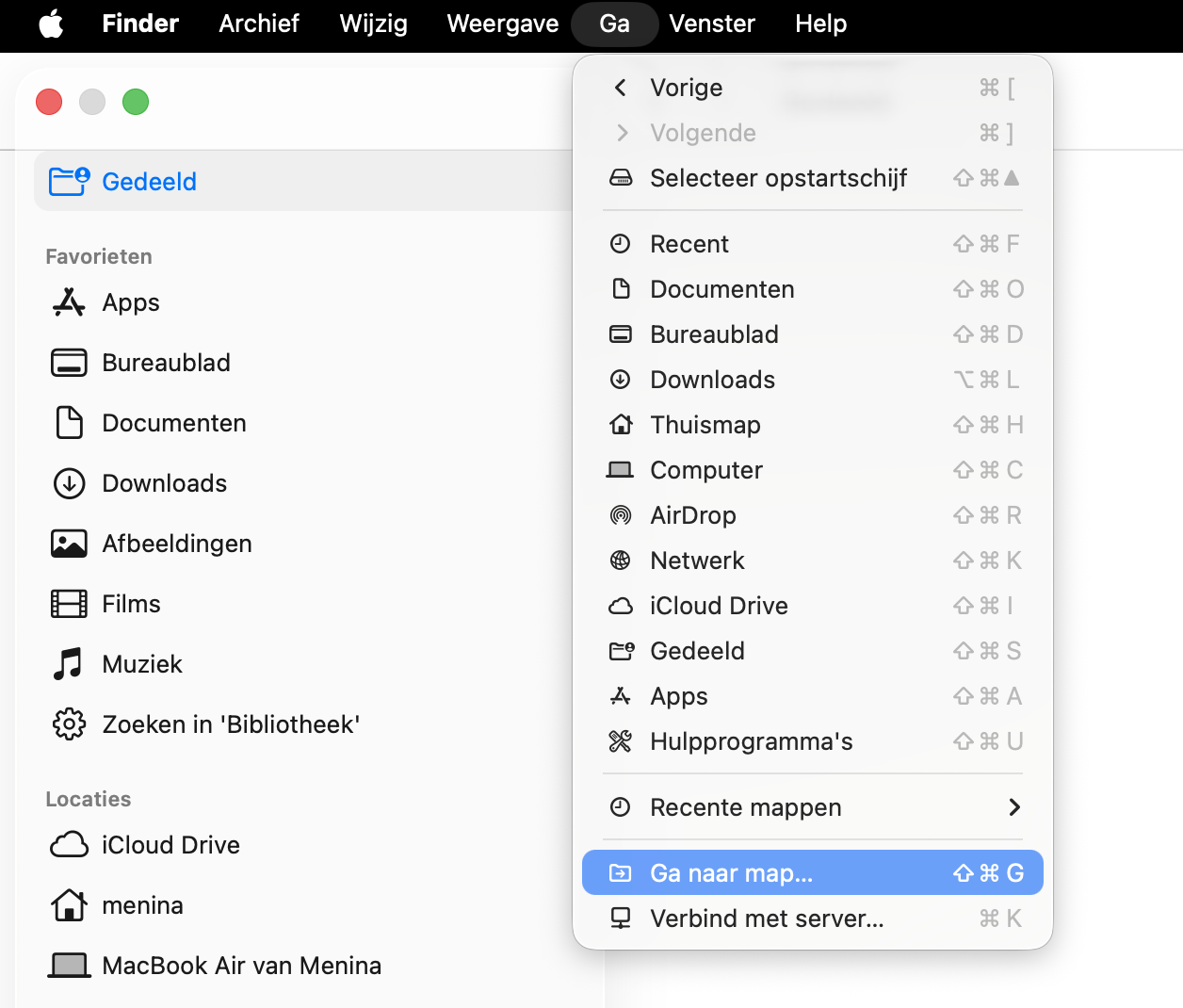Choose Apps in the Ga menu
Screen dimensions: 1183x1008
[x=813, y=696]
